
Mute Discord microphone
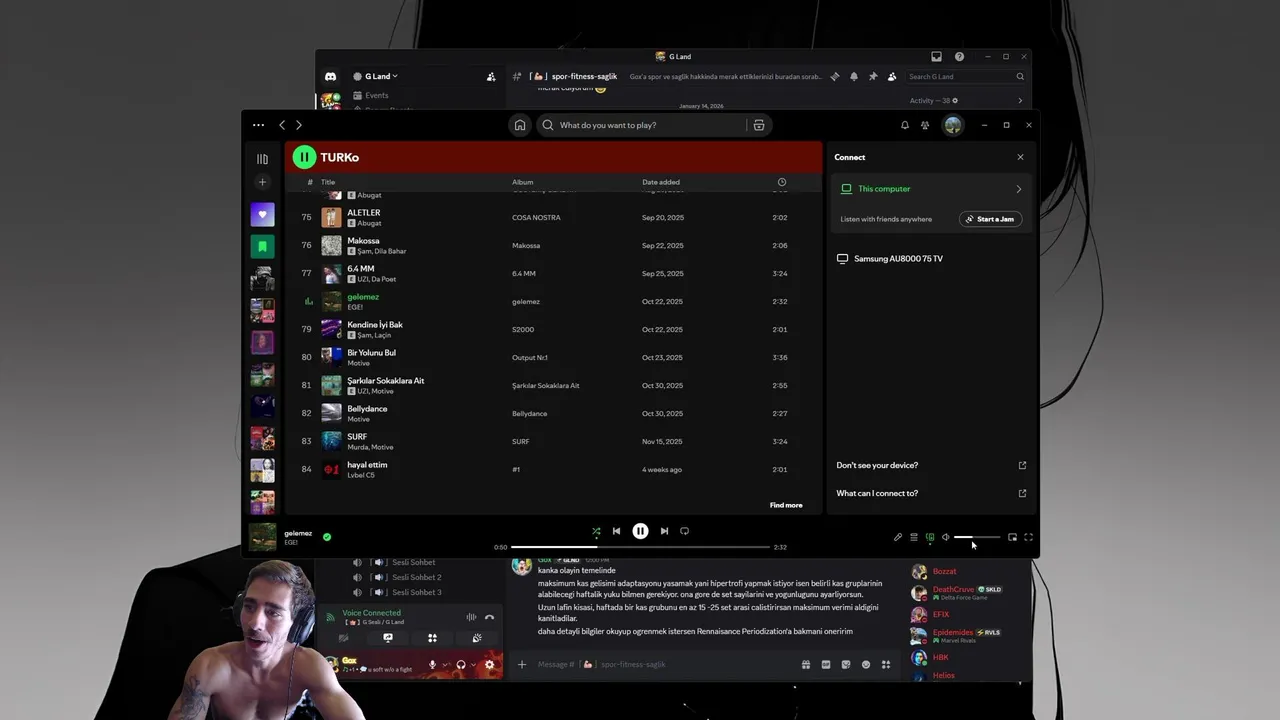433,664
